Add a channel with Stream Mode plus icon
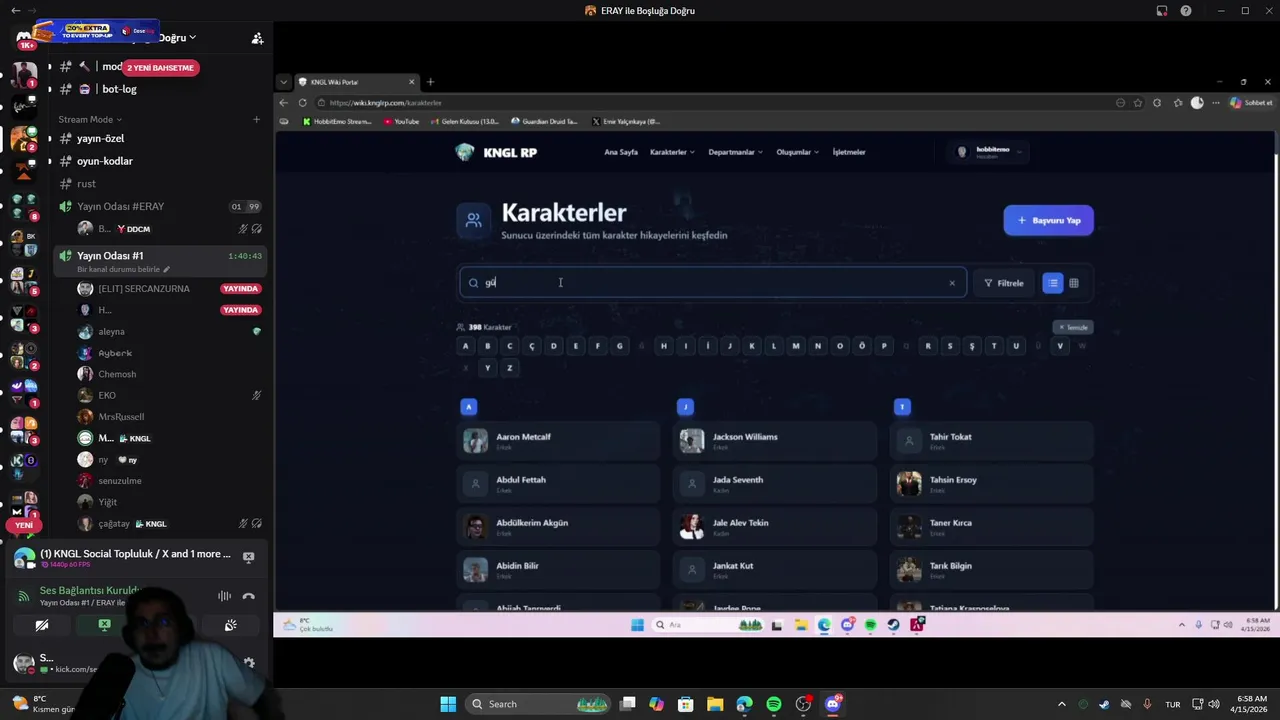This screenshot has width=1280, height=720. coord(256,119)
